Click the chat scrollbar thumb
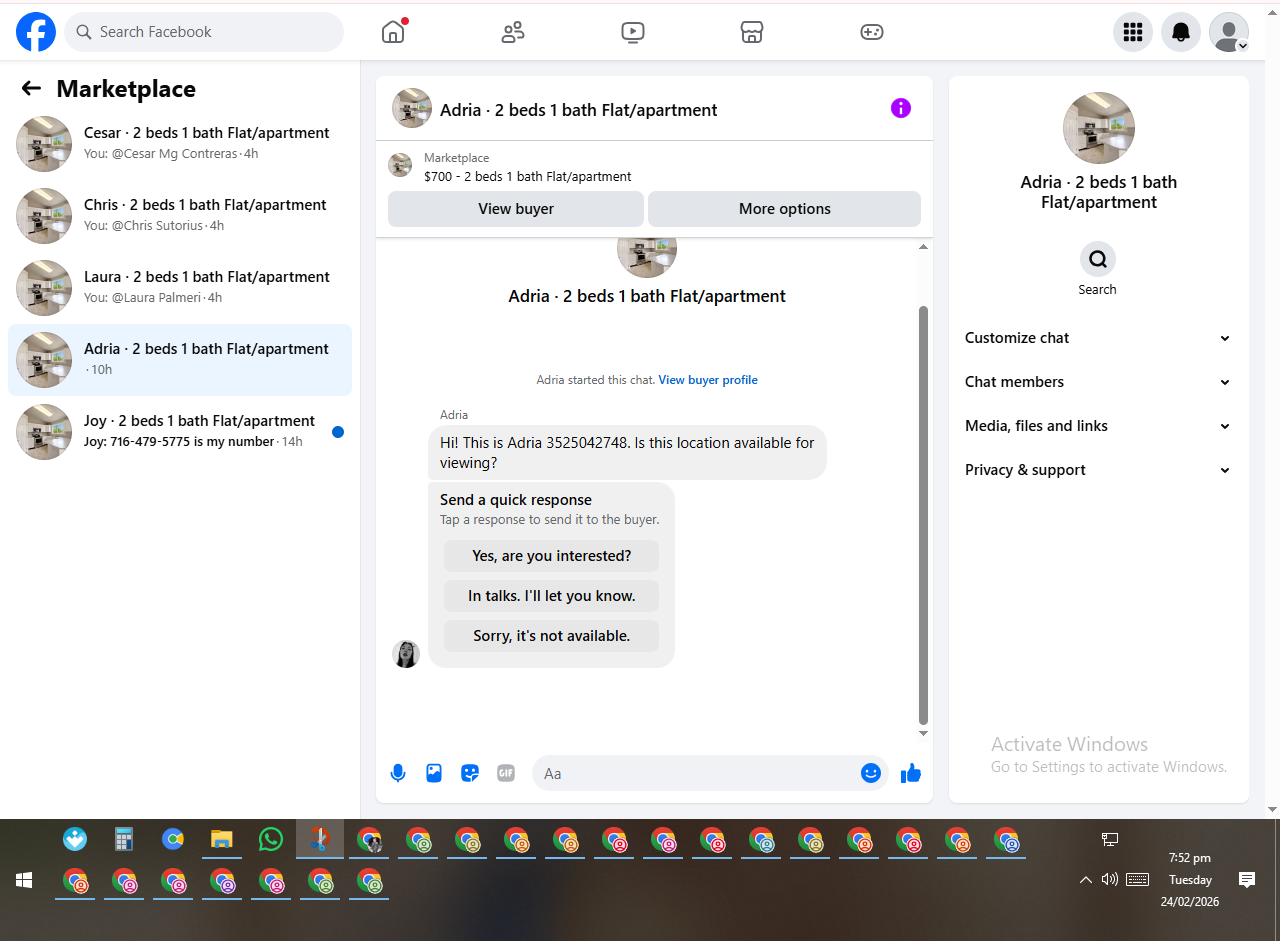 click(923, 515)
